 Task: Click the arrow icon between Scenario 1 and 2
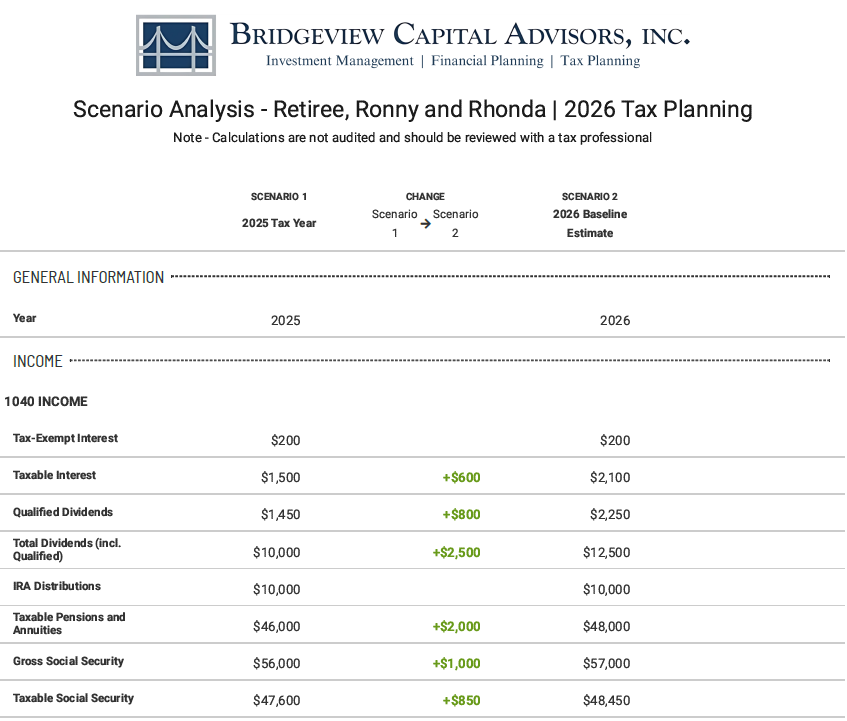coord(425,222)
